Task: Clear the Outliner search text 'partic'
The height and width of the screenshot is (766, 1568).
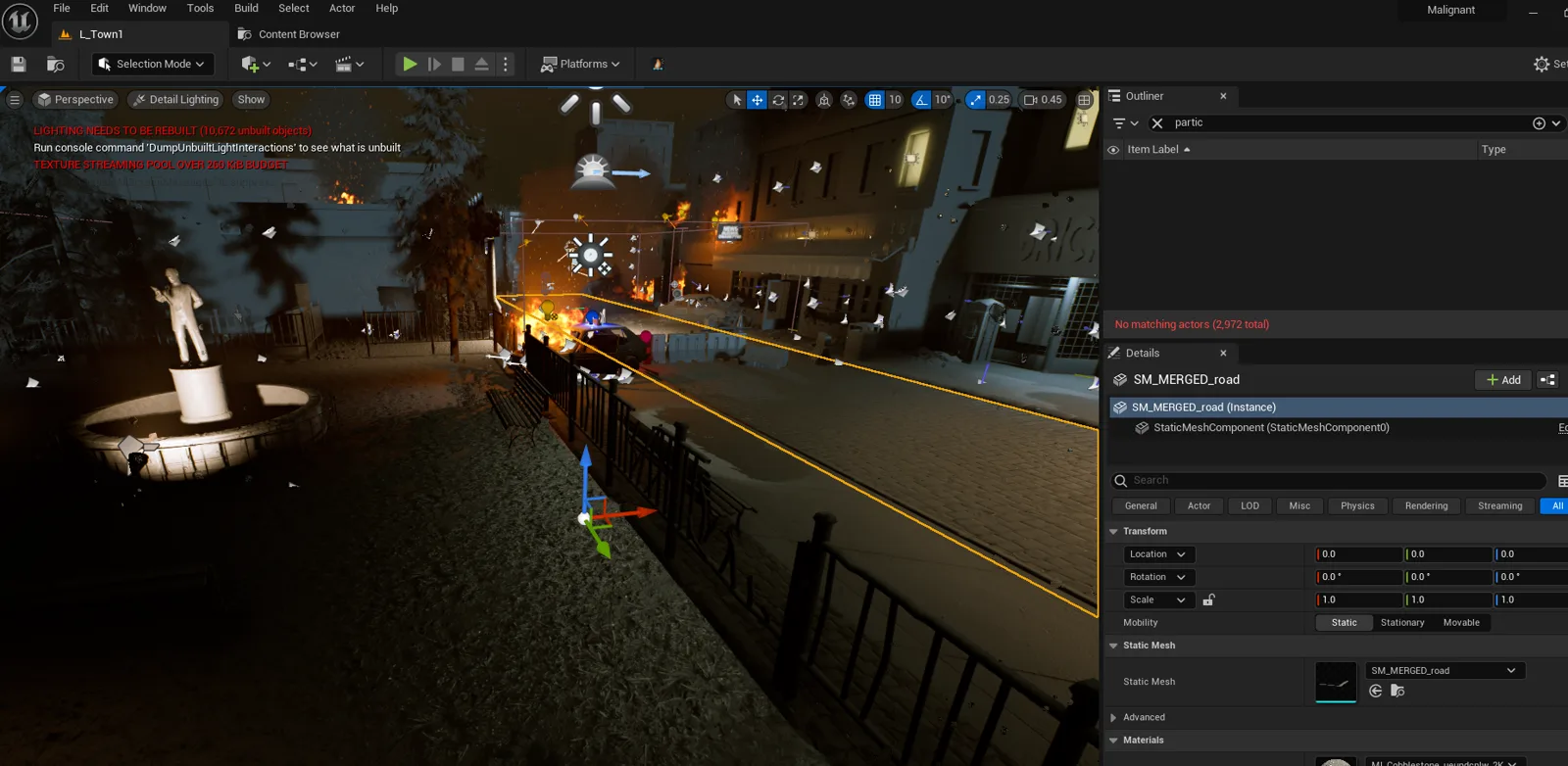Action: 1157,122
